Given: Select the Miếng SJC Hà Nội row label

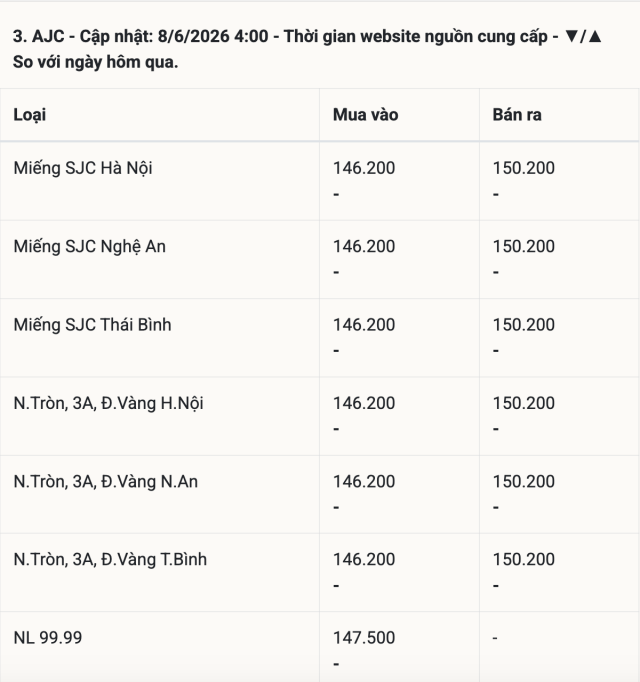Looking at the screenshot, I should (83, 168).
